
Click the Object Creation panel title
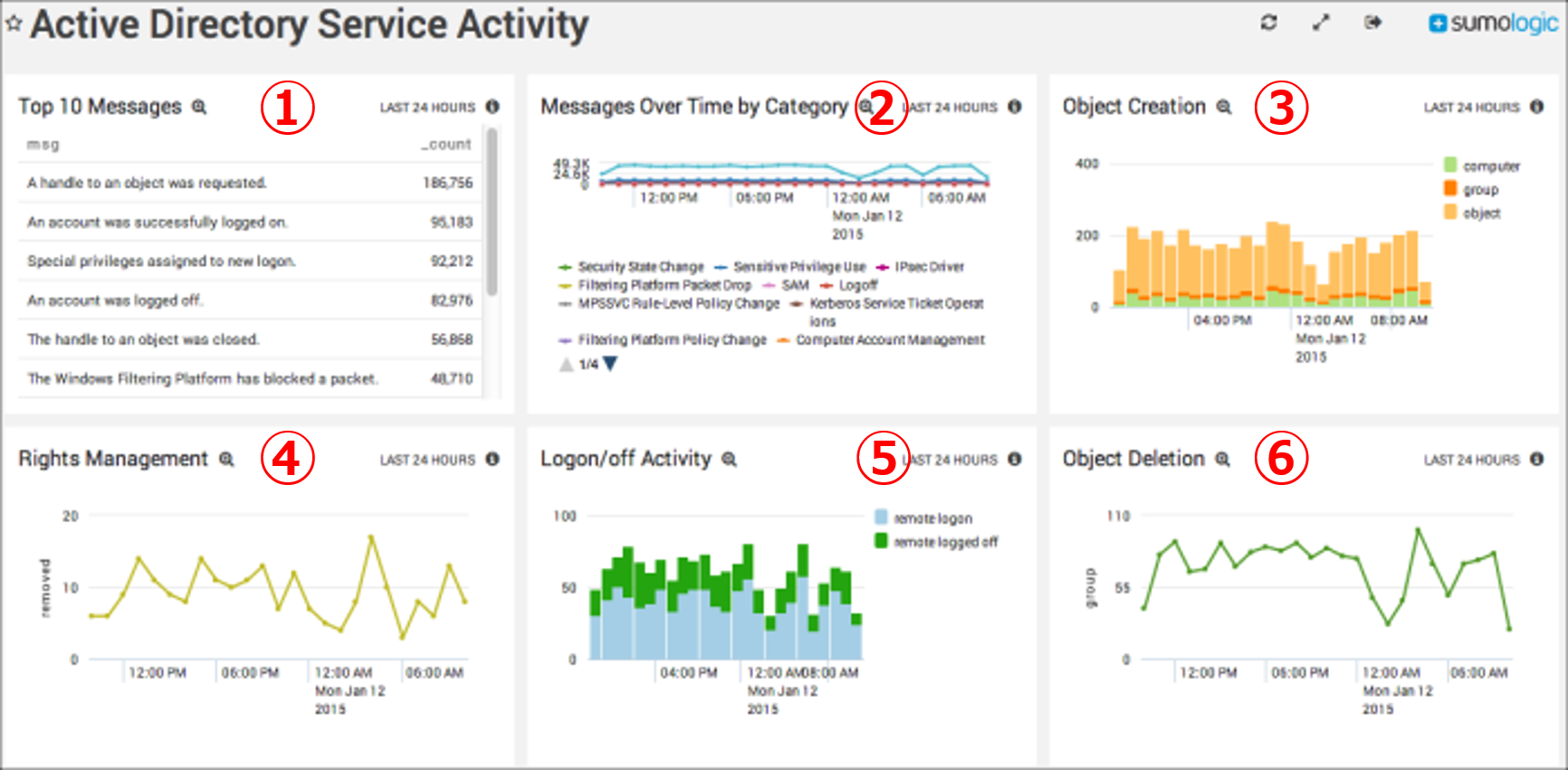[x=1134, y=107]
